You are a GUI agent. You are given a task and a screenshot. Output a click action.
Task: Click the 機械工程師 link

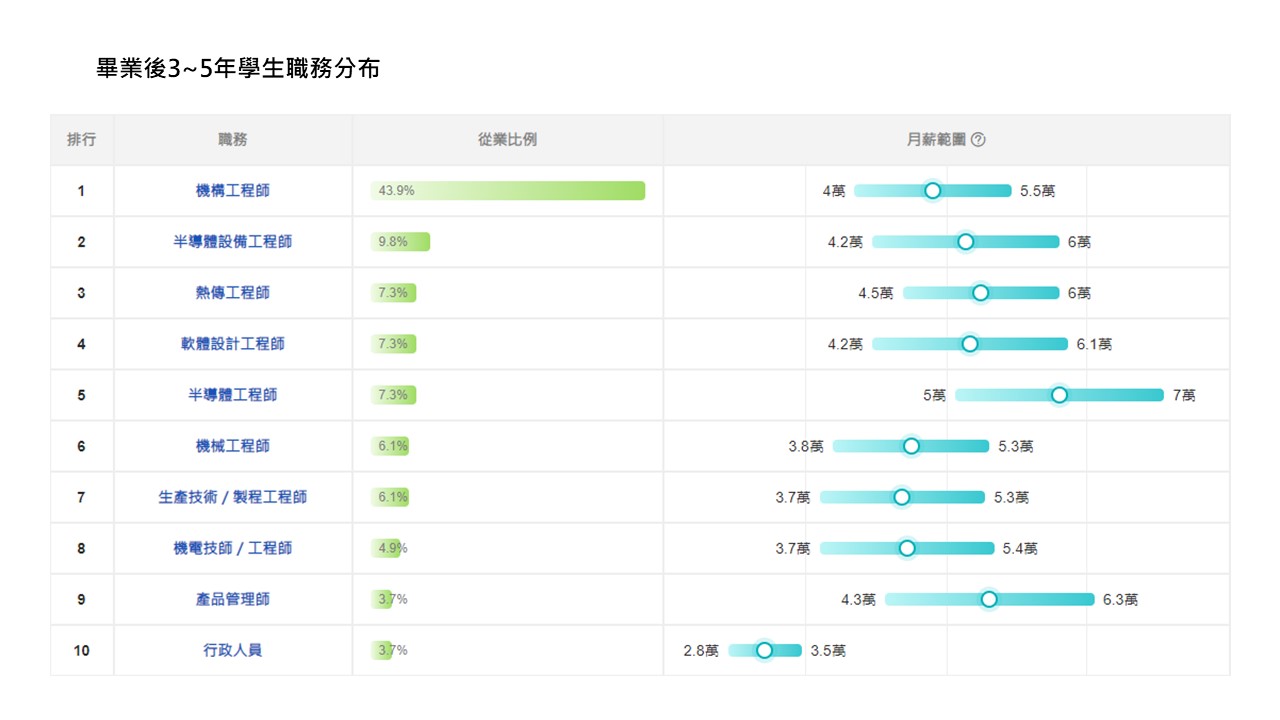tap(232, 446)
